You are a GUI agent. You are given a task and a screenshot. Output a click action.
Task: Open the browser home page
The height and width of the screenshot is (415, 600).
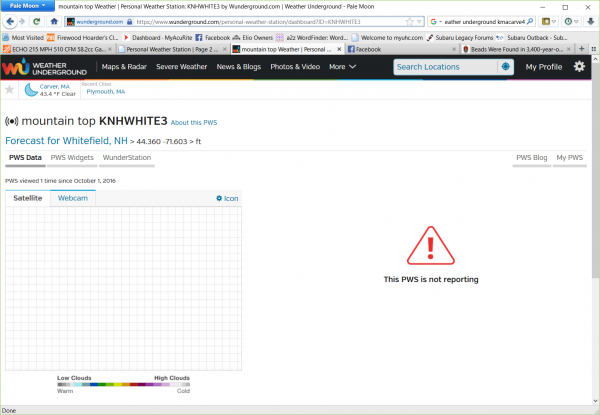point(54,21)
